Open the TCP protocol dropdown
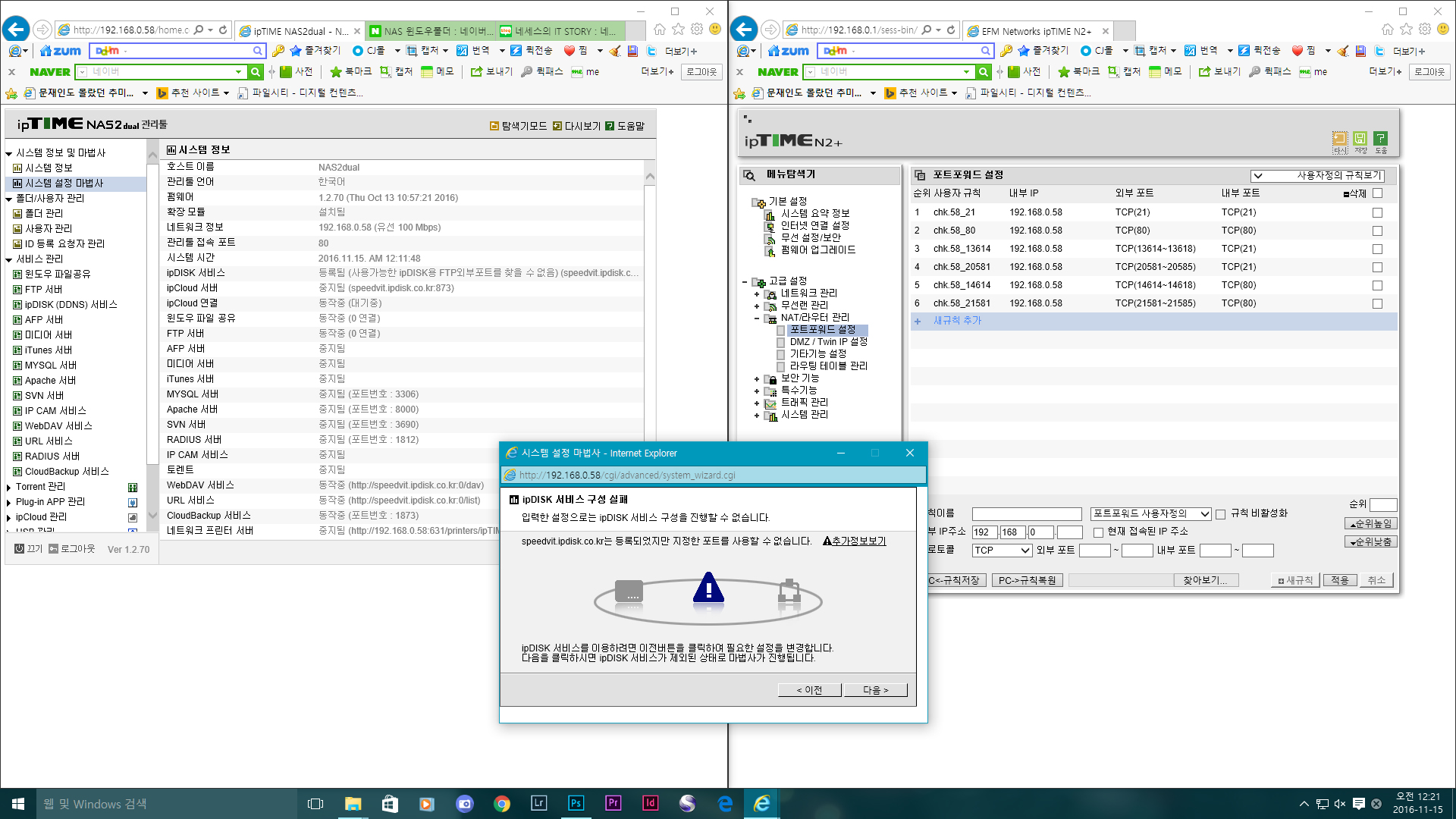 click(x=1002, y=551)
